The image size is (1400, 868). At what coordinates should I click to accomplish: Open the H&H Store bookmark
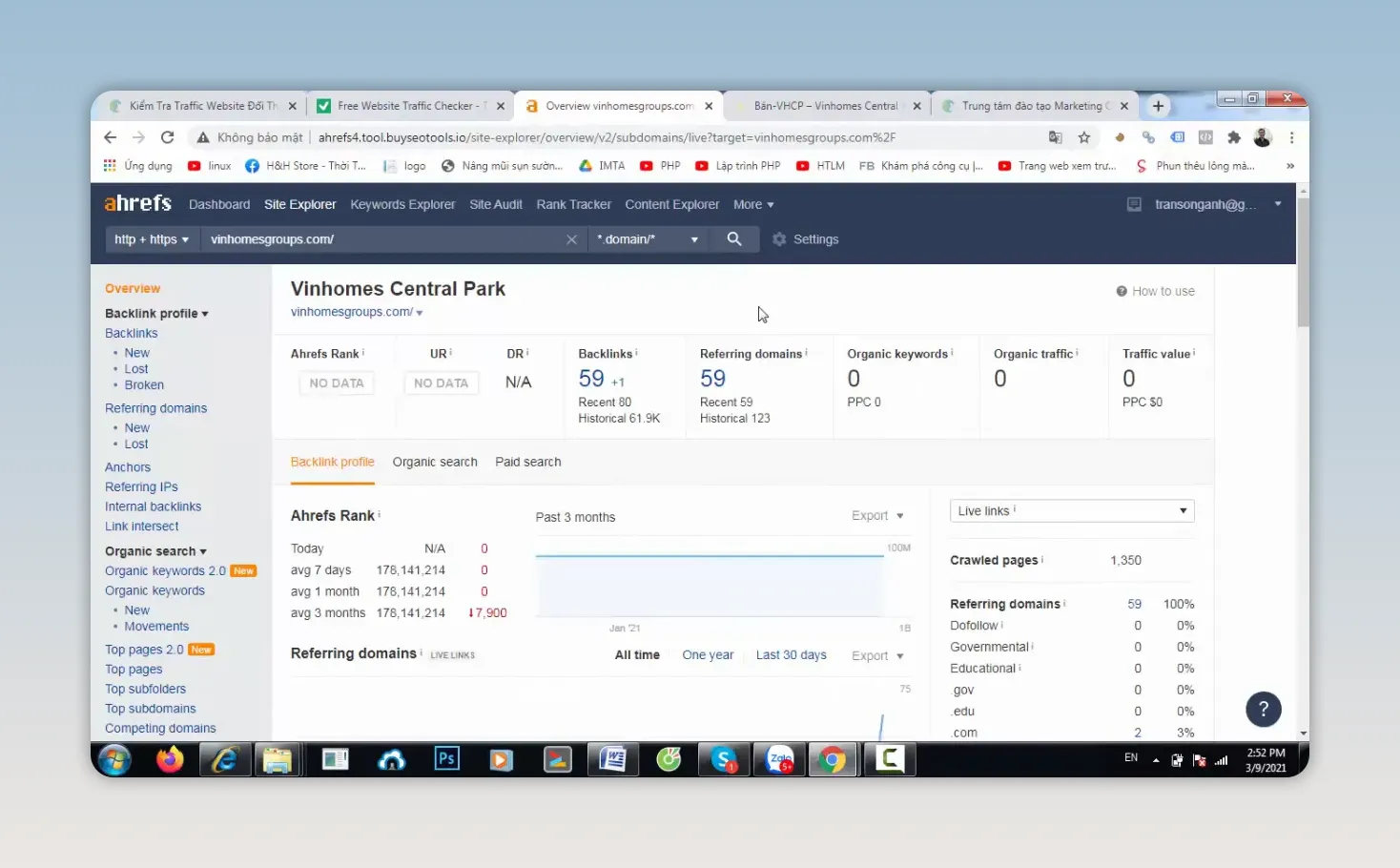click(x=306, y=165)
